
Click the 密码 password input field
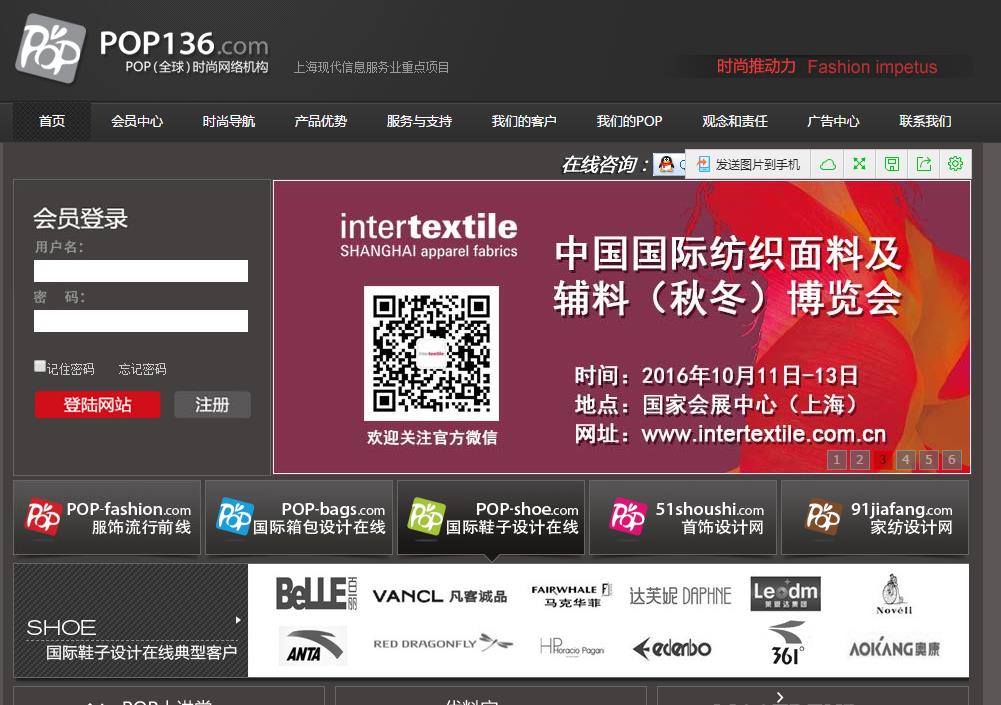[141, 321]
